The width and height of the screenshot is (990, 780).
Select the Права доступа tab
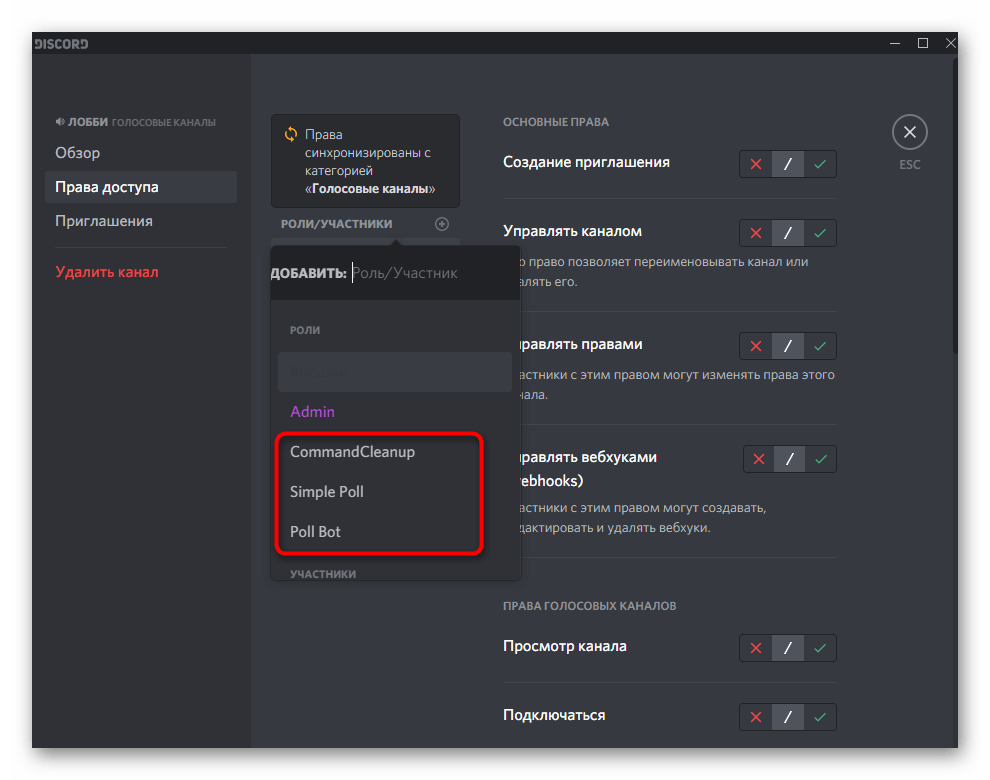[x=141, y=187]
